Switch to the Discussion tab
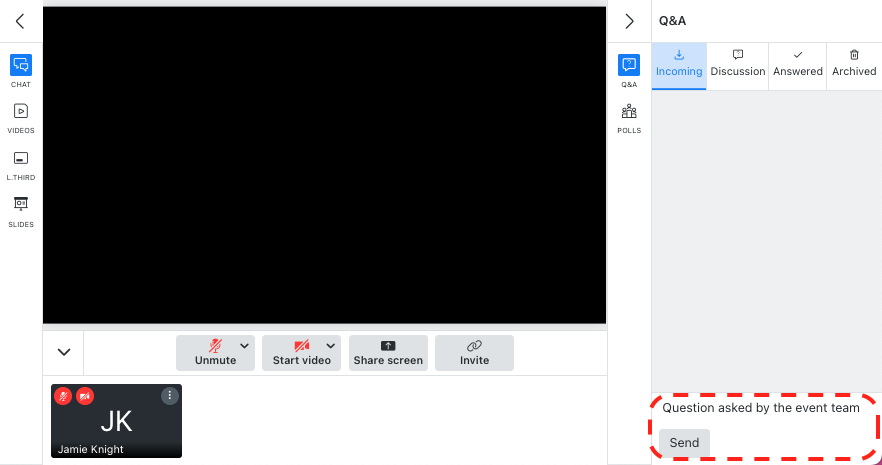Viewport: 882px width, 465px height. [737, 66]
